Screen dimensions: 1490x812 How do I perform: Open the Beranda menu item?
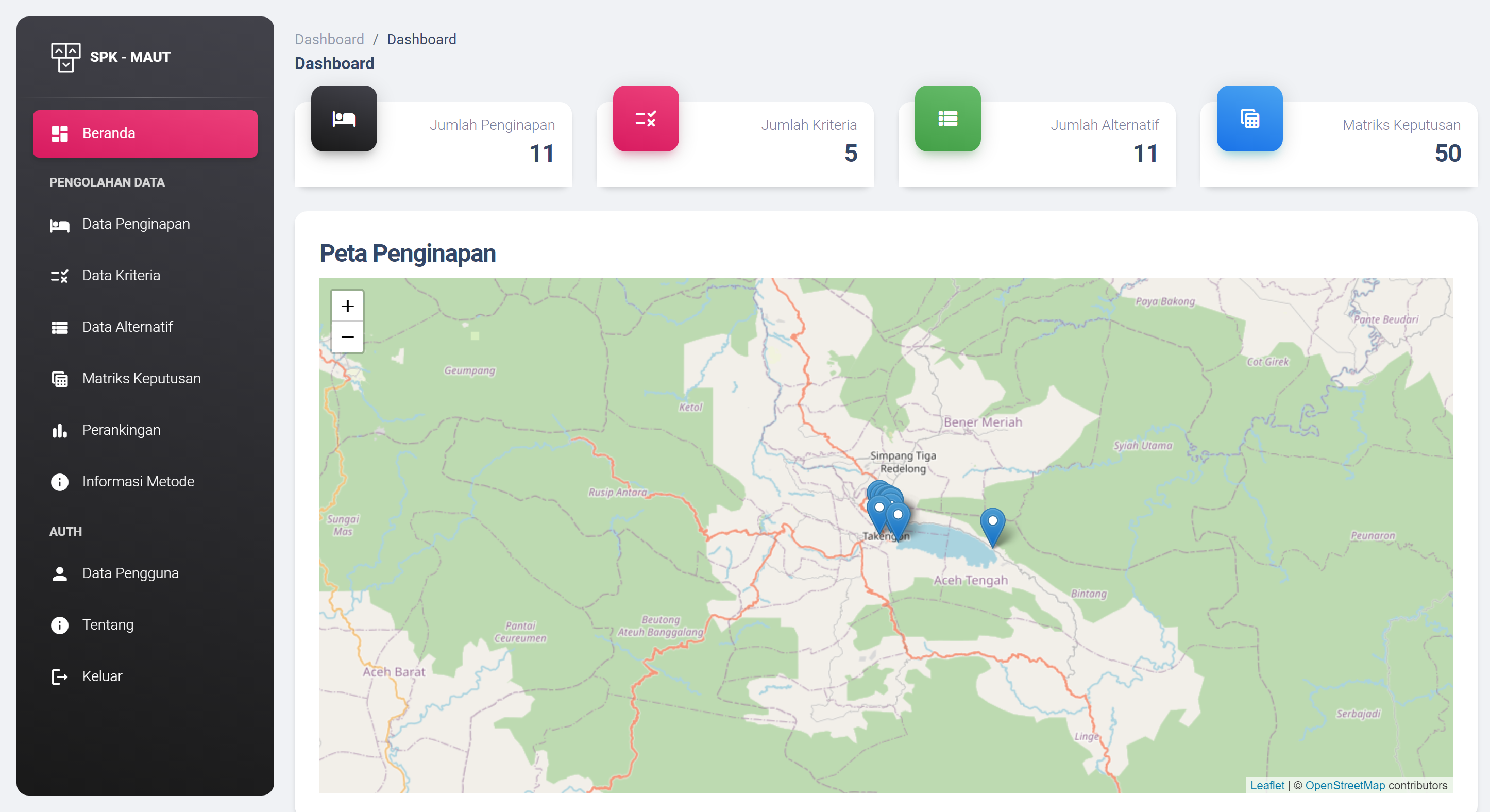(145, 133)
